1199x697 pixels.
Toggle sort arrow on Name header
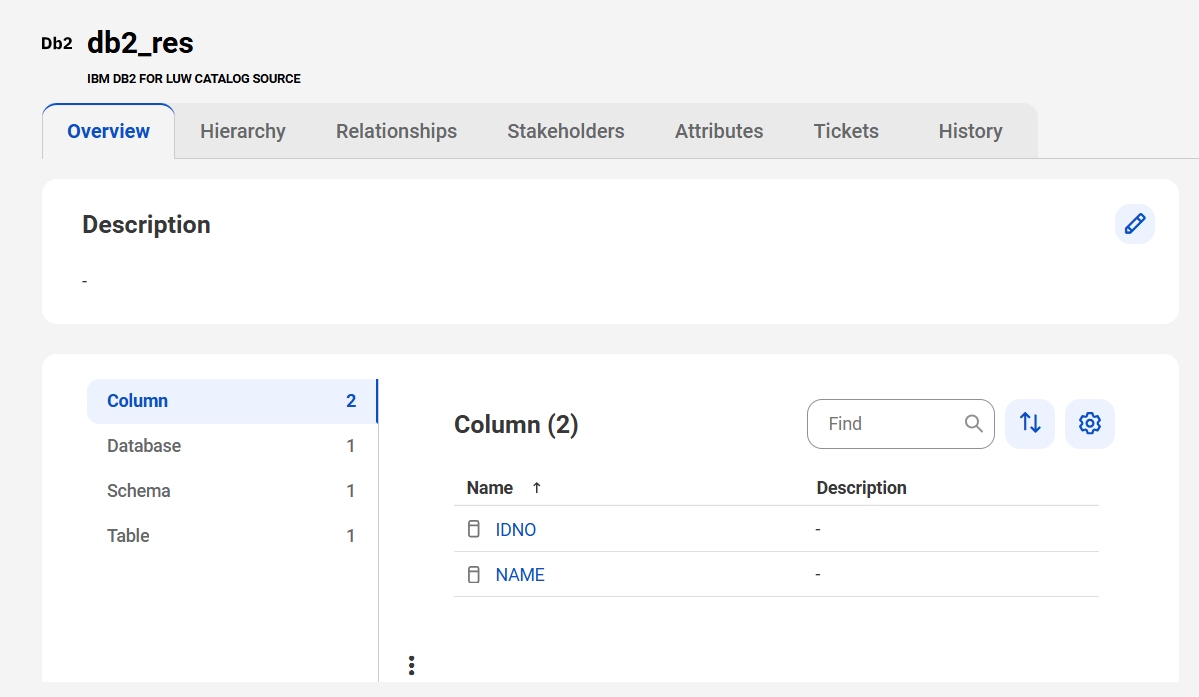[x=537, y=488]
